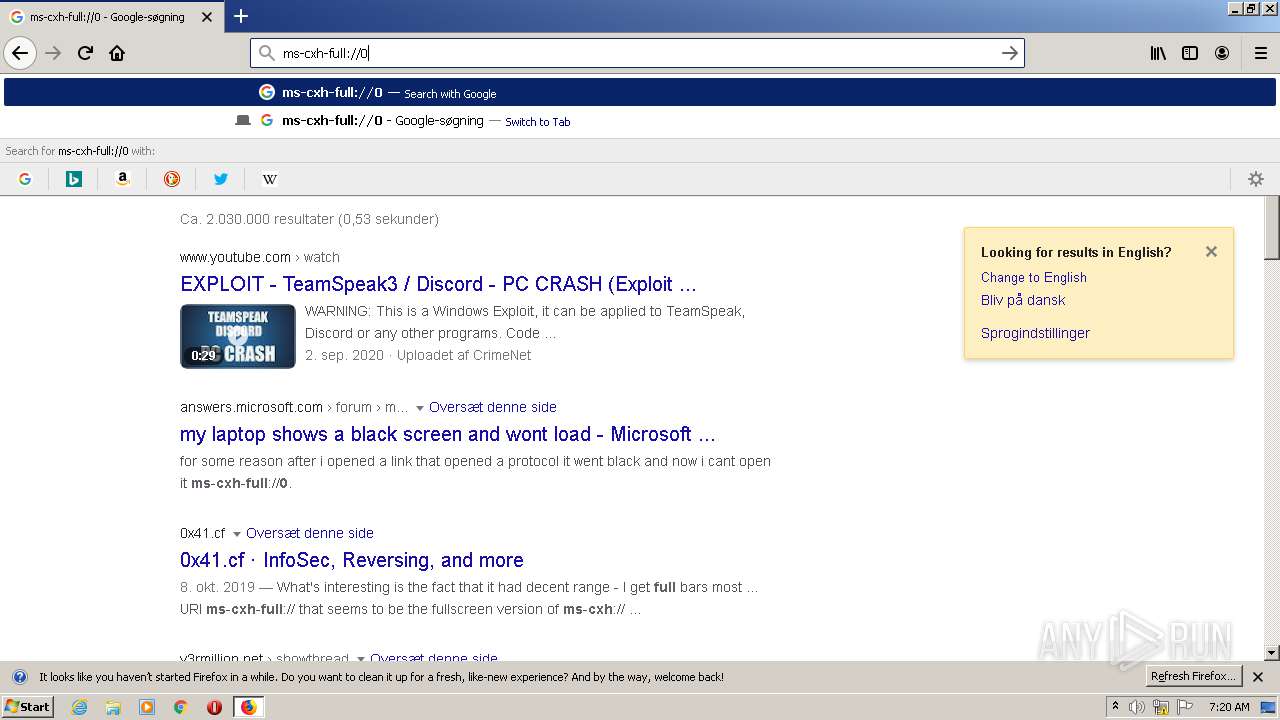Launch Chrome from the taskbar

tap(180, 707)
